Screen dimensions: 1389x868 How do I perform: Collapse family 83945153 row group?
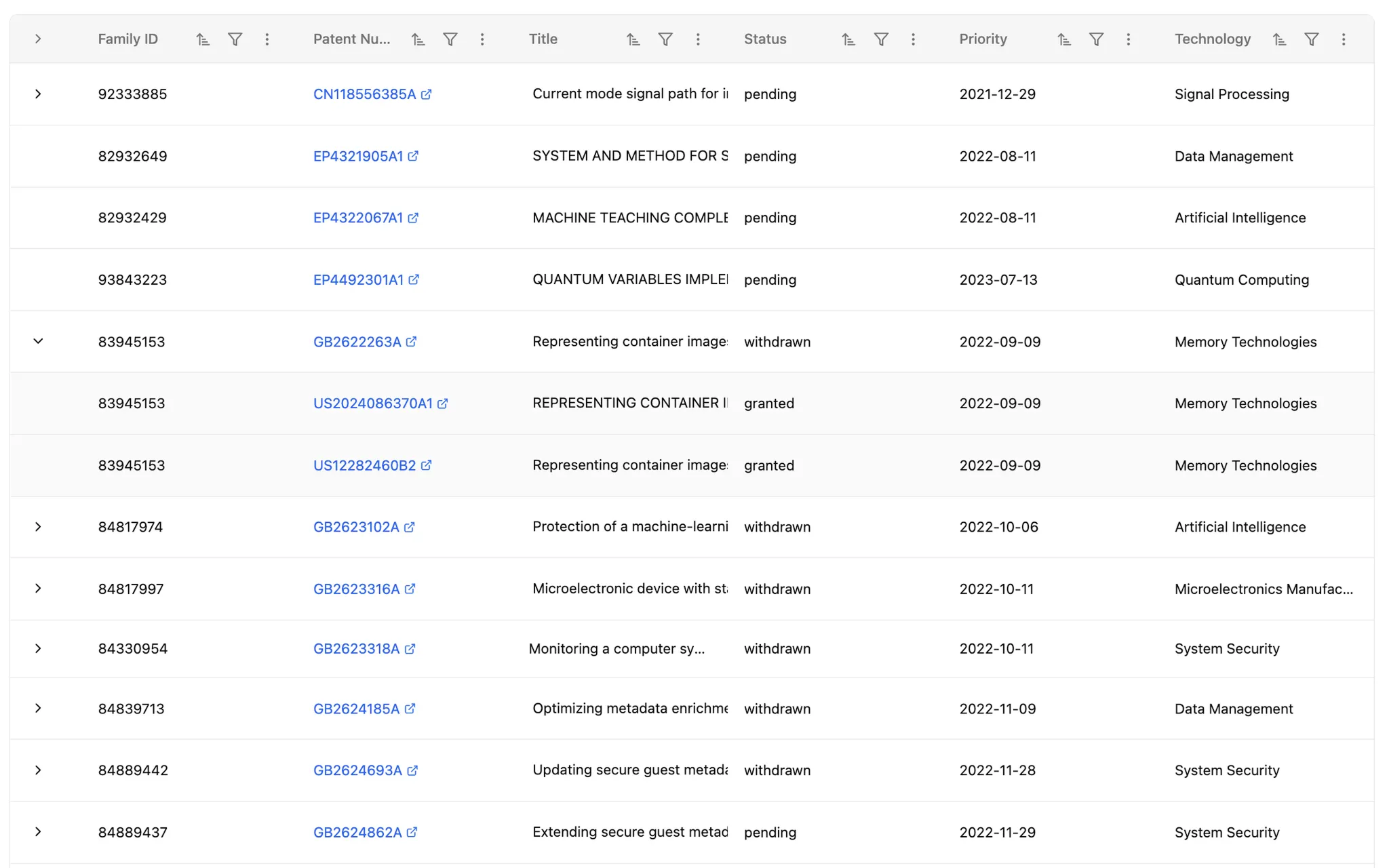click(x=38, y=341)
